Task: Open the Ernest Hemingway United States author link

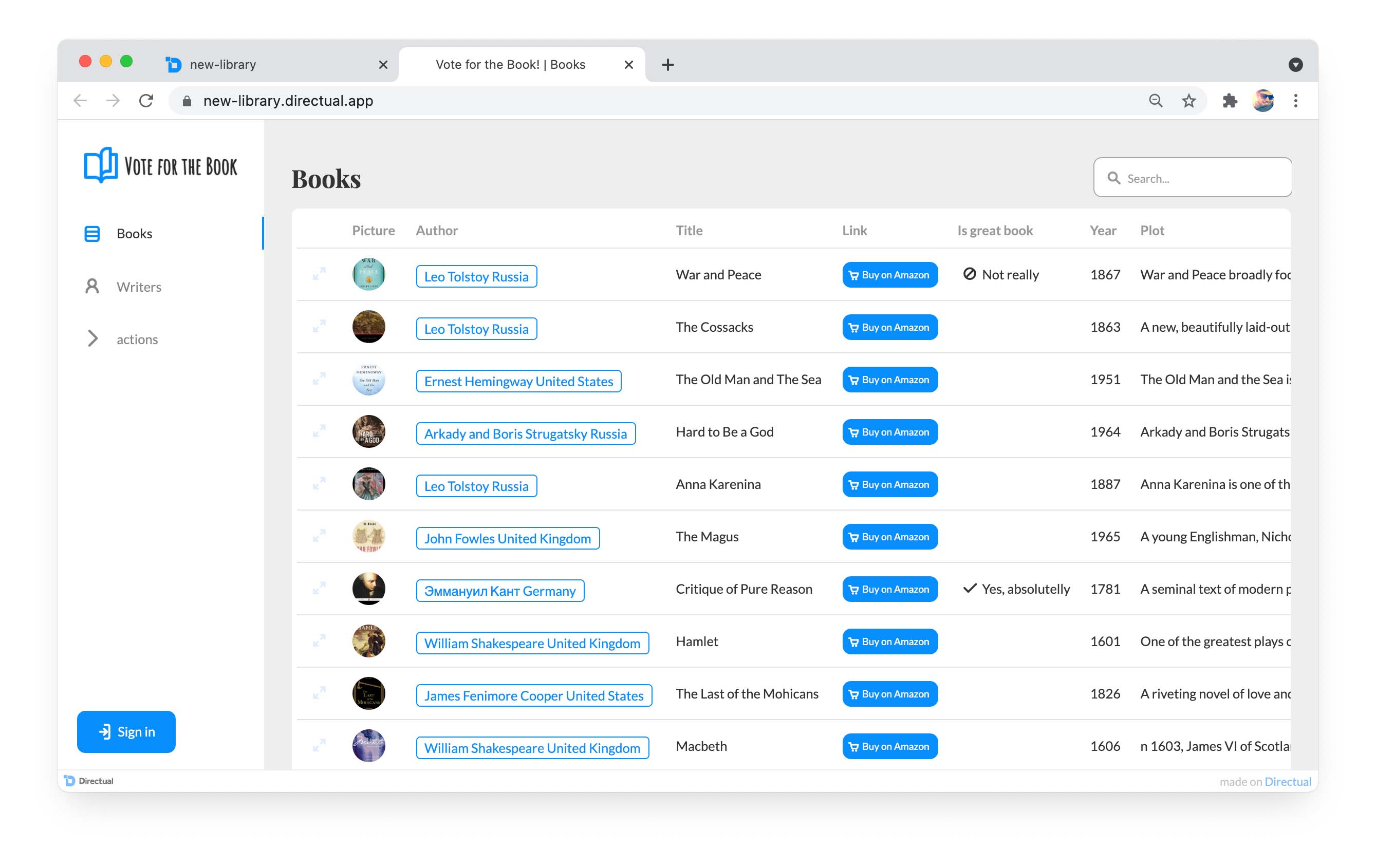Action: coord(518,382)
